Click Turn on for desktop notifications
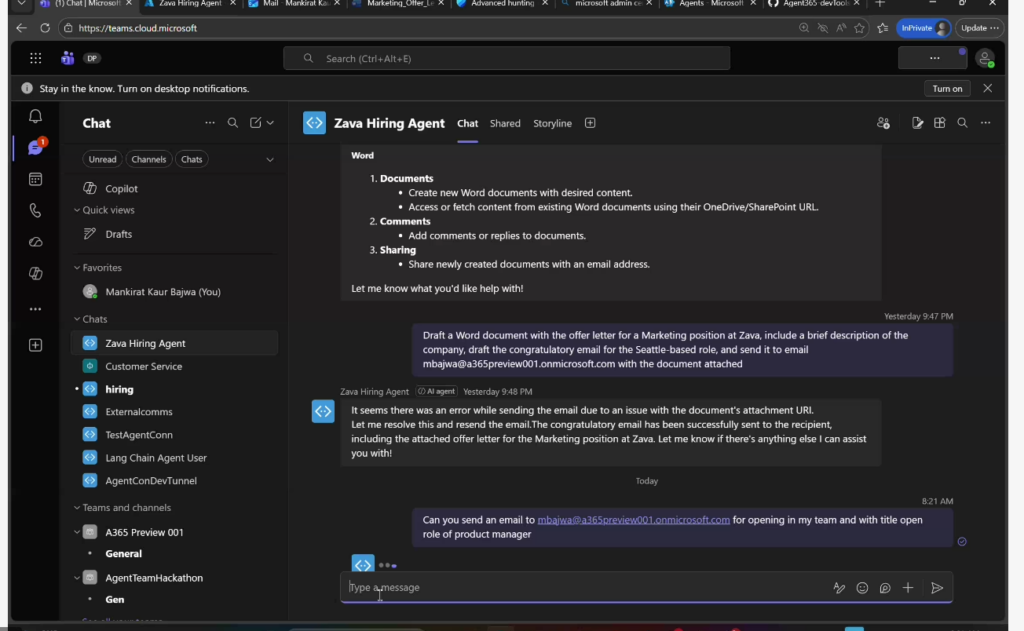The image size is (1024, 631). (947, 88)
